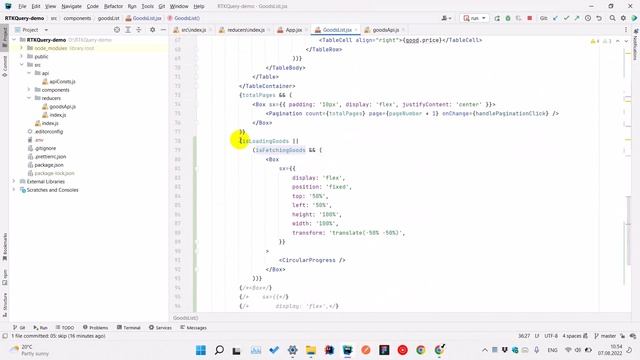The height and width of the screenshot is (360, 640).
Task: Click the read-only lock icon in status bar
Action: click(x=622, y=336)
